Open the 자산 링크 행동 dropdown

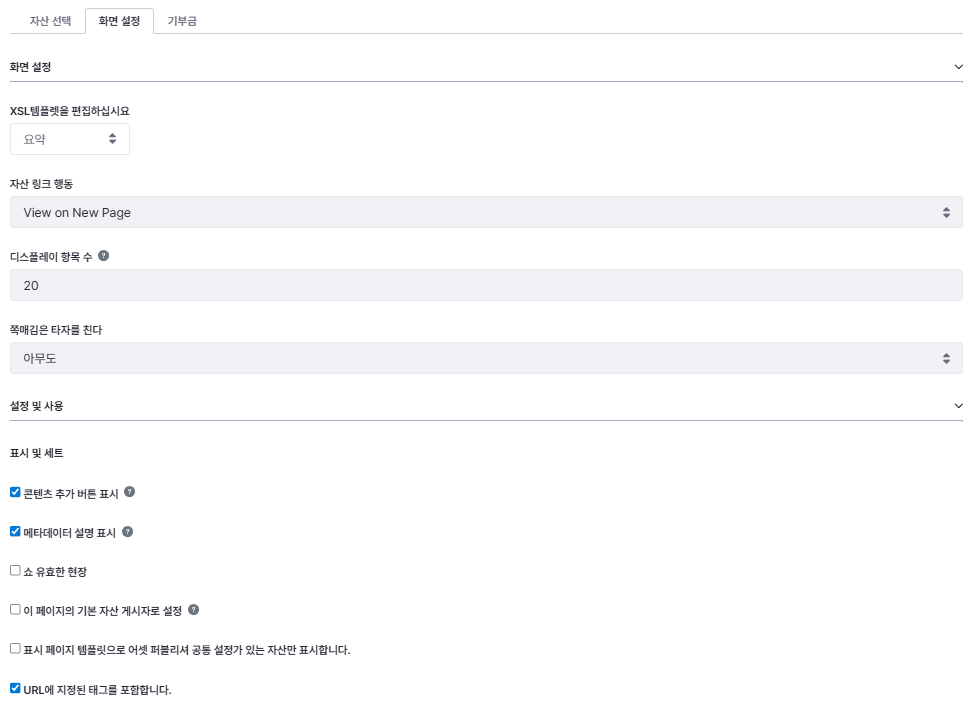click(486, 212)
